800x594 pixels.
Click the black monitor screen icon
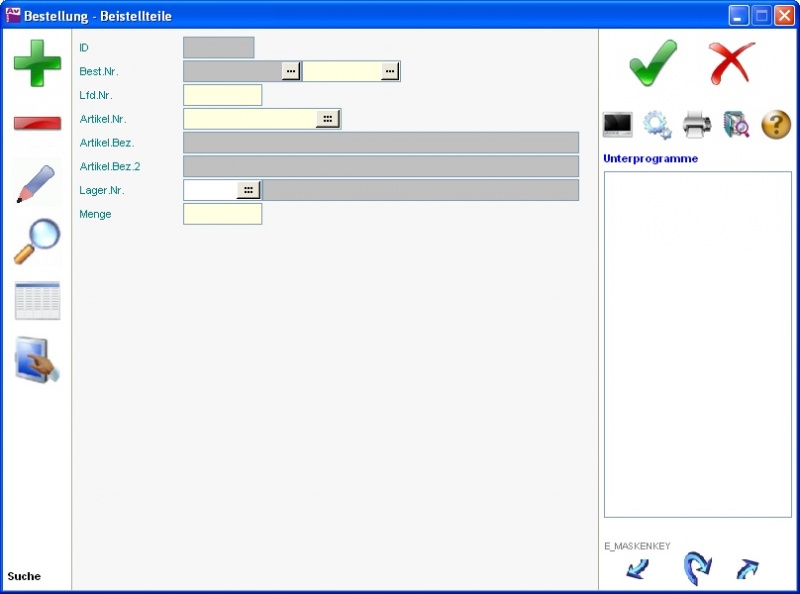[617, 125]
